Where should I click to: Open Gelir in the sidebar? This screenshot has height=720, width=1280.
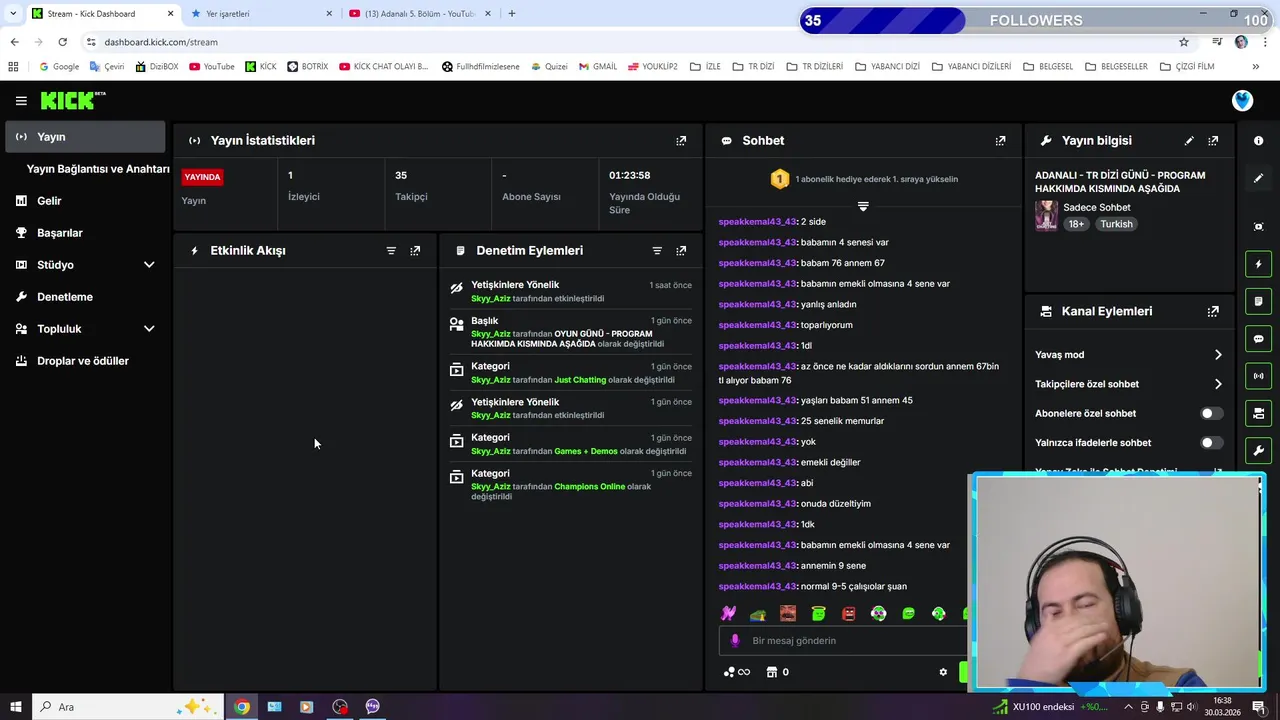click(85, 201)
